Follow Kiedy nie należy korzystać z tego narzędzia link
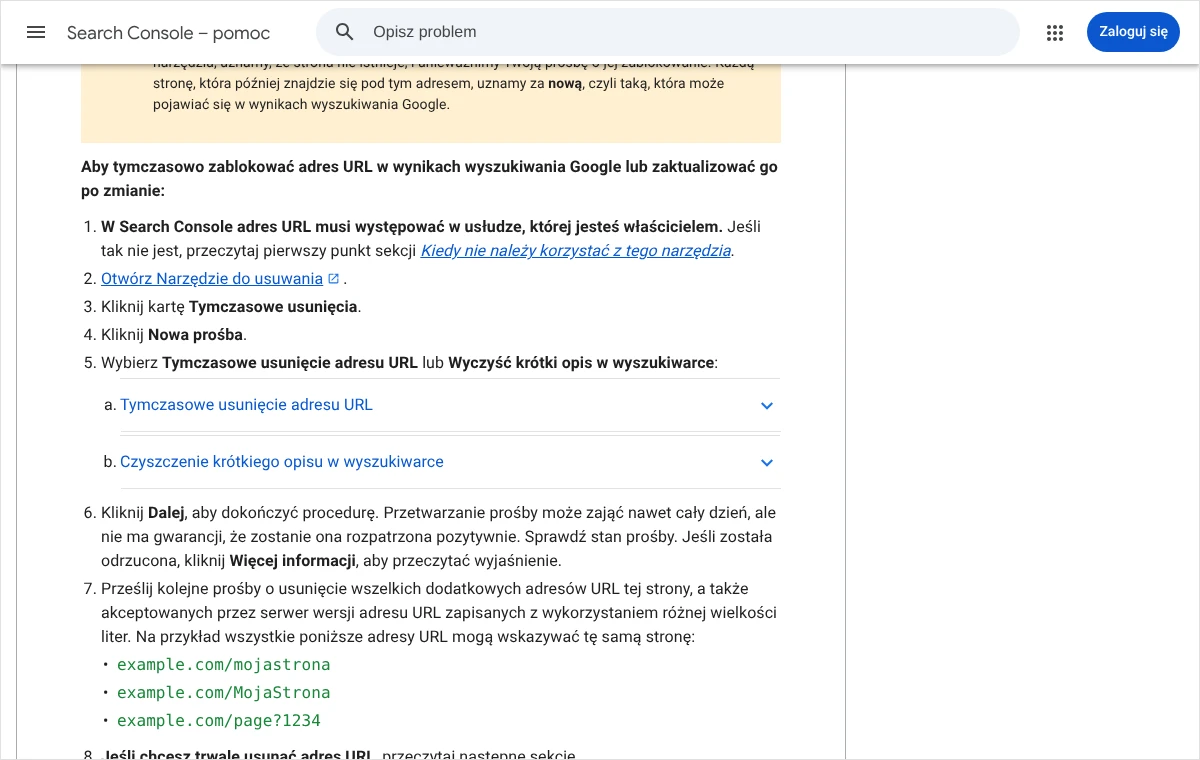Viewport: 1200px width, 760px height. coord(576,251)
